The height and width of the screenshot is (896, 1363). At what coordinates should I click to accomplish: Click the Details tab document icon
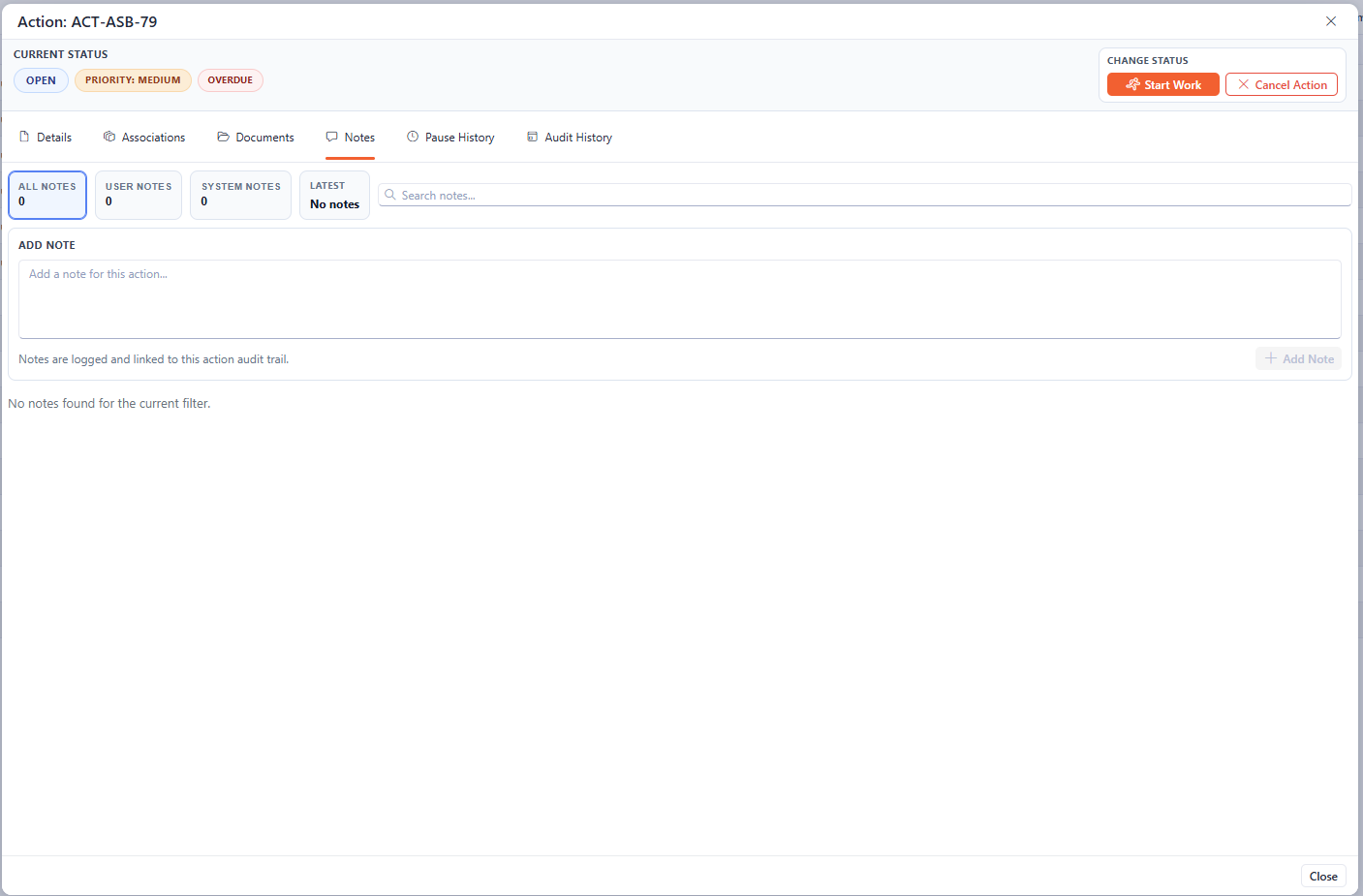pos(24,137)
